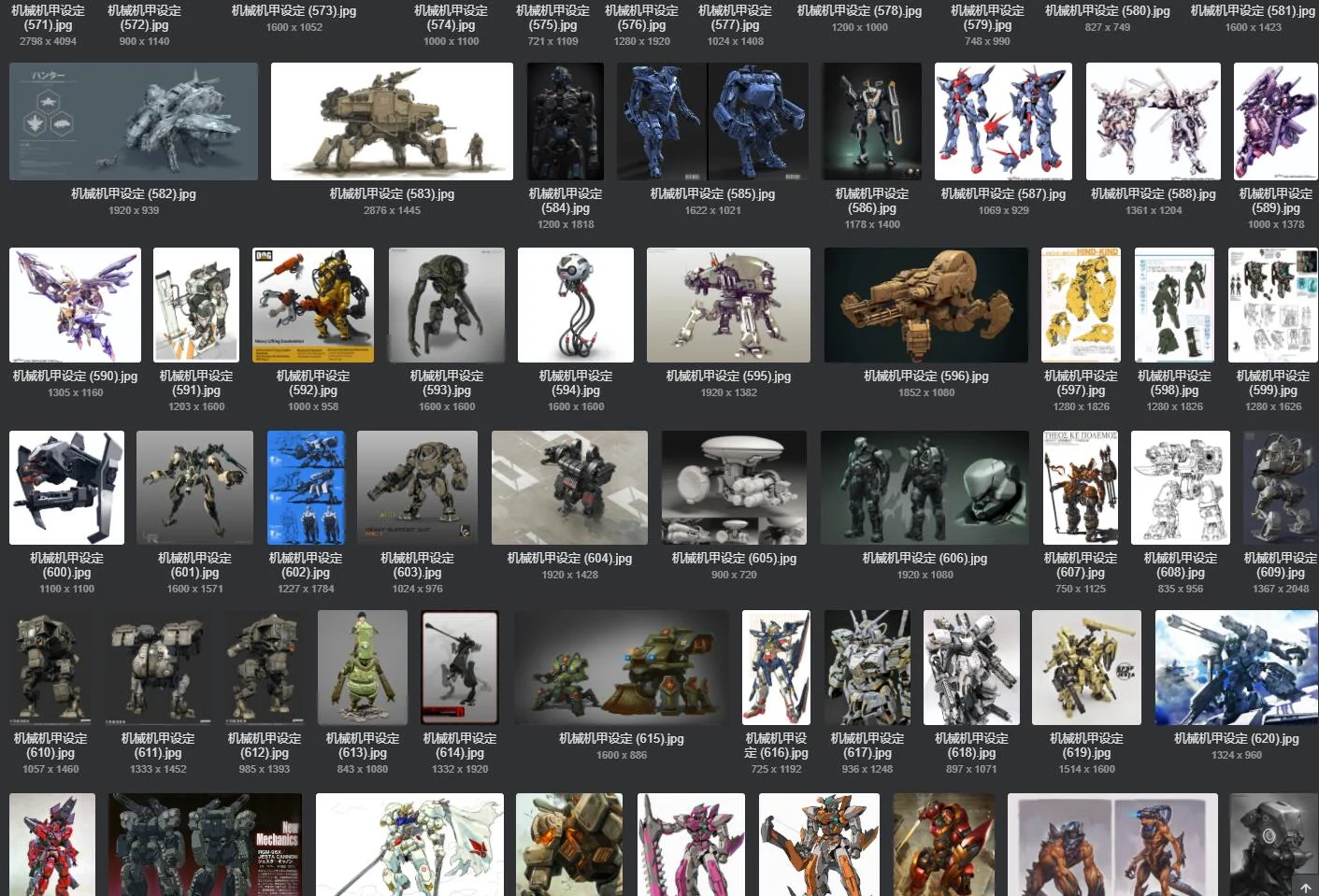Open thumbnail 机械机甲设定 (612).jpg

coord(265,668)
